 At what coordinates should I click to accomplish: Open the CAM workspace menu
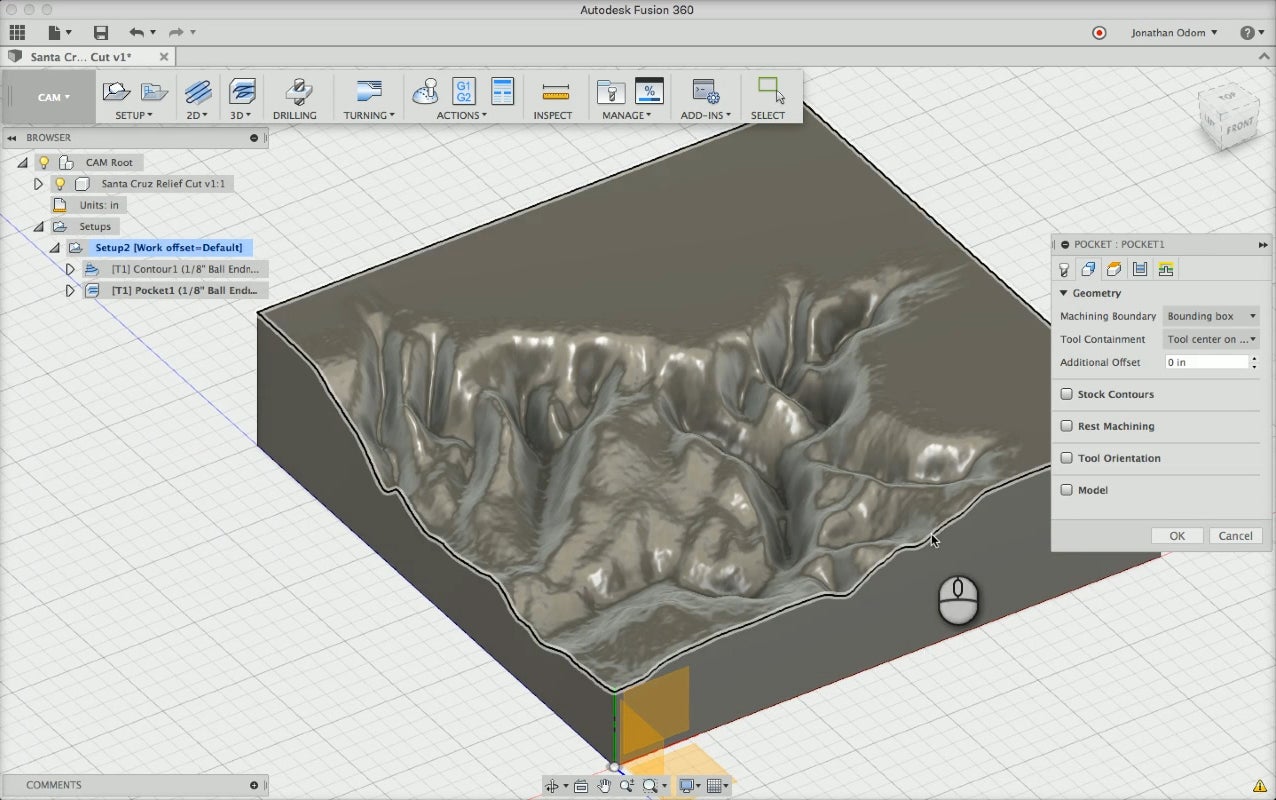(53, 97)
